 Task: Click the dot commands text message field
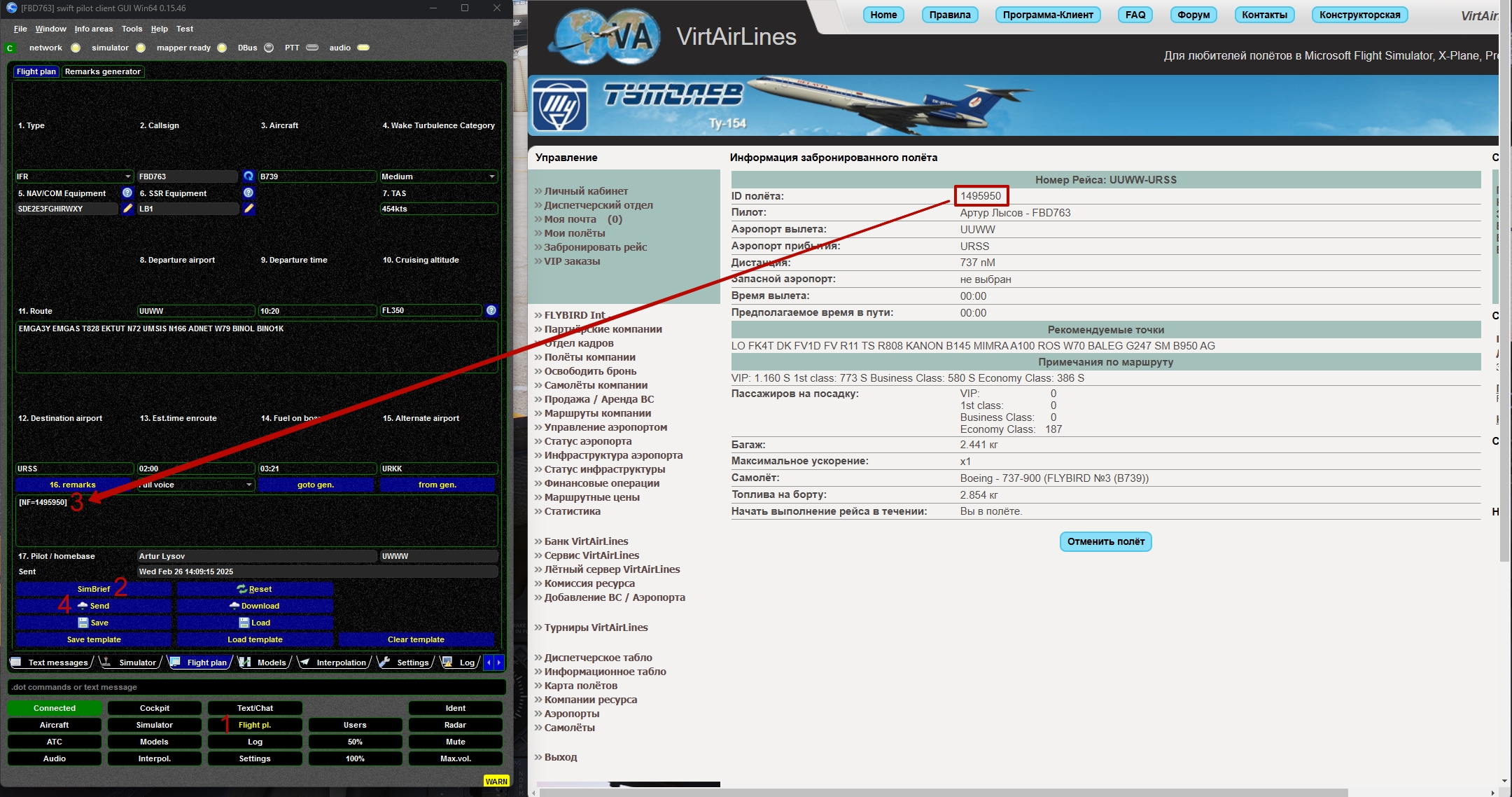(x=256, y=687)
